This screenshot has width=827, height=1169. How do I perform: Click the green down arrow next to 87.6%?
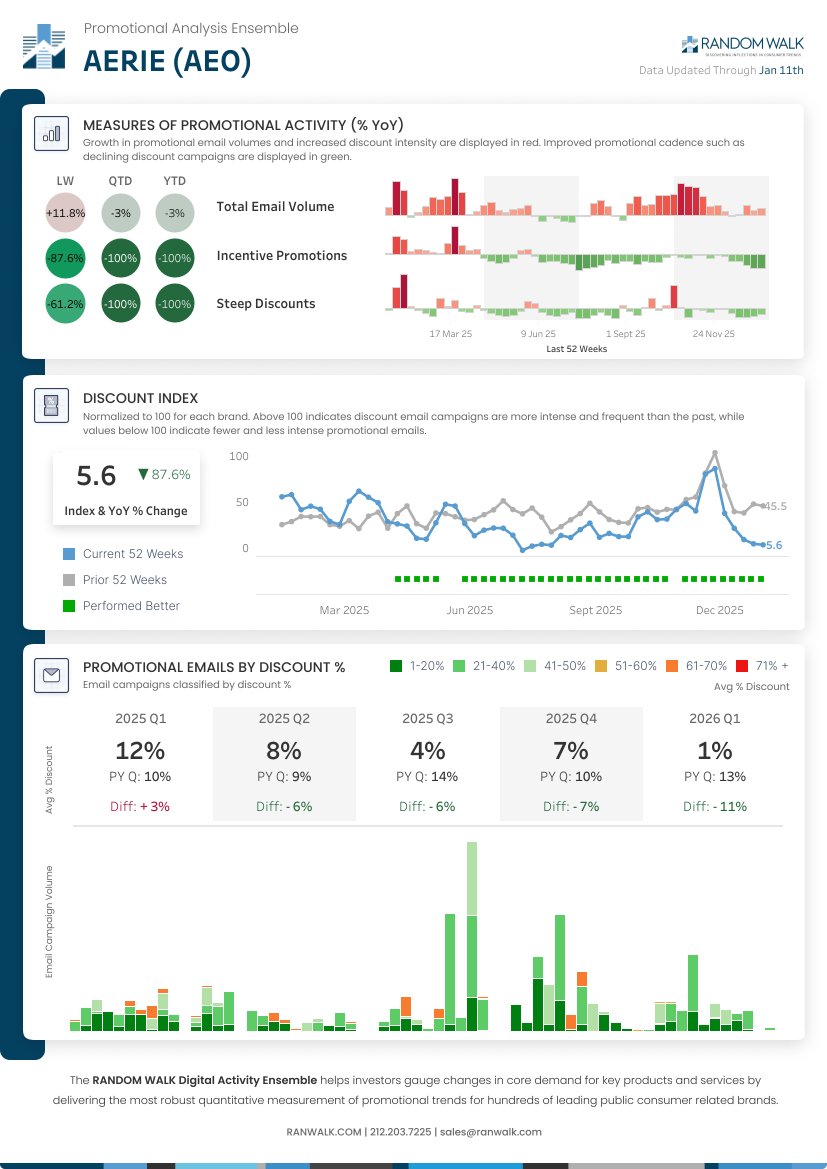click(143, 474)
